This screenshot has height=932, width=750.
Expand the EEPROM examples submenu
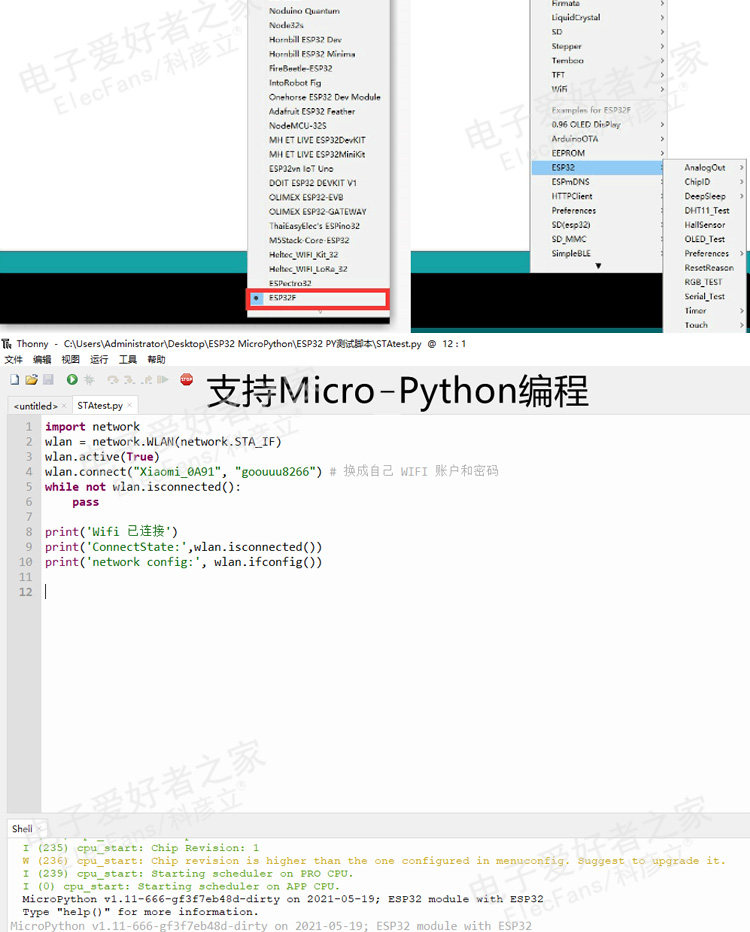click(x=597, y=153)
